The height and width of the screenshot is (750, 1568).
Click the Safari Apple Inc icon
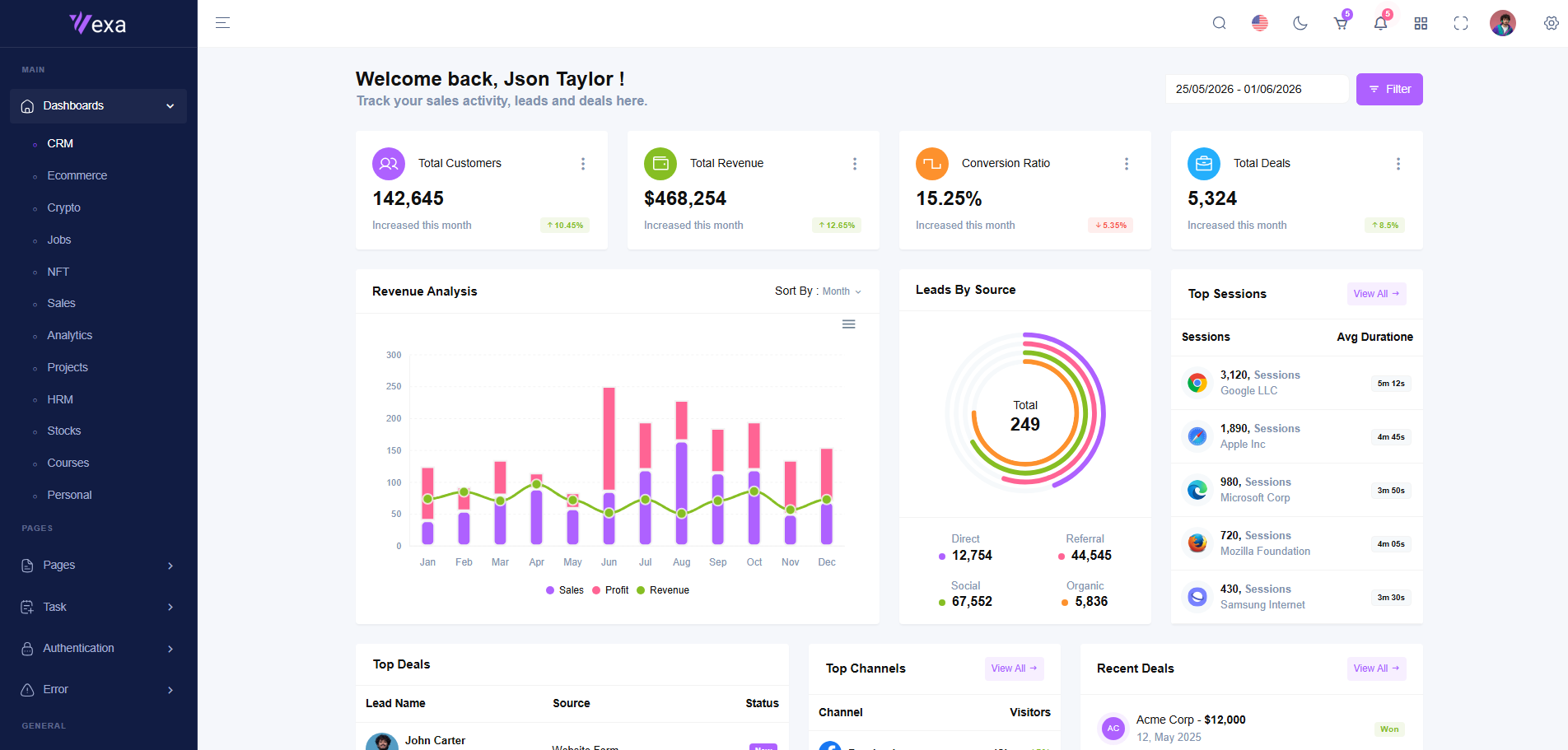click(1197, 436)
